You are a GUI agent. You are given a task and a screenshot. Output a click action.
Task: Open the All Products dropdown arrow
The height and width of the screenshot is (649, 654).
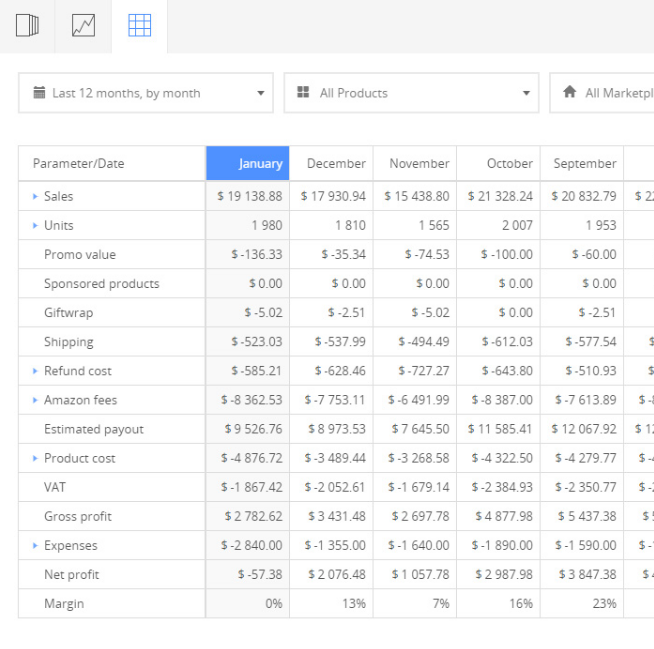pos(526,93)
